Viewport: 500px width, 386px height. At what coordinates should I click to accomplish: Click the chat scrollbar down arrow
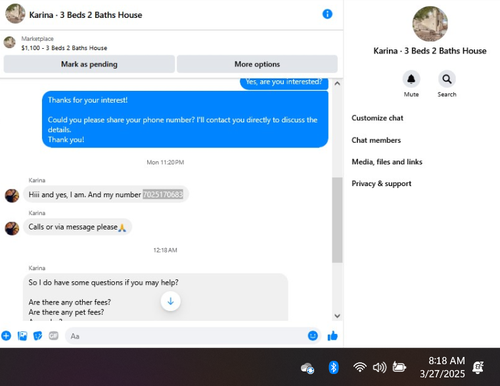click(x=337, y=316)
